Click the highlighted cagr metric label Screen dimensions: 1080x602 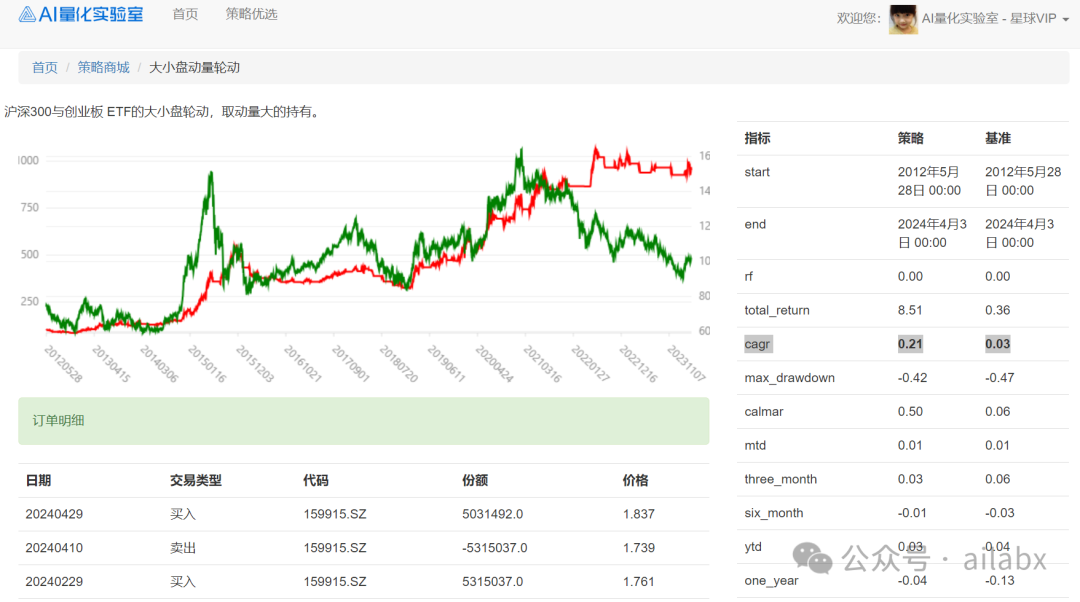(x=758, y=344)
